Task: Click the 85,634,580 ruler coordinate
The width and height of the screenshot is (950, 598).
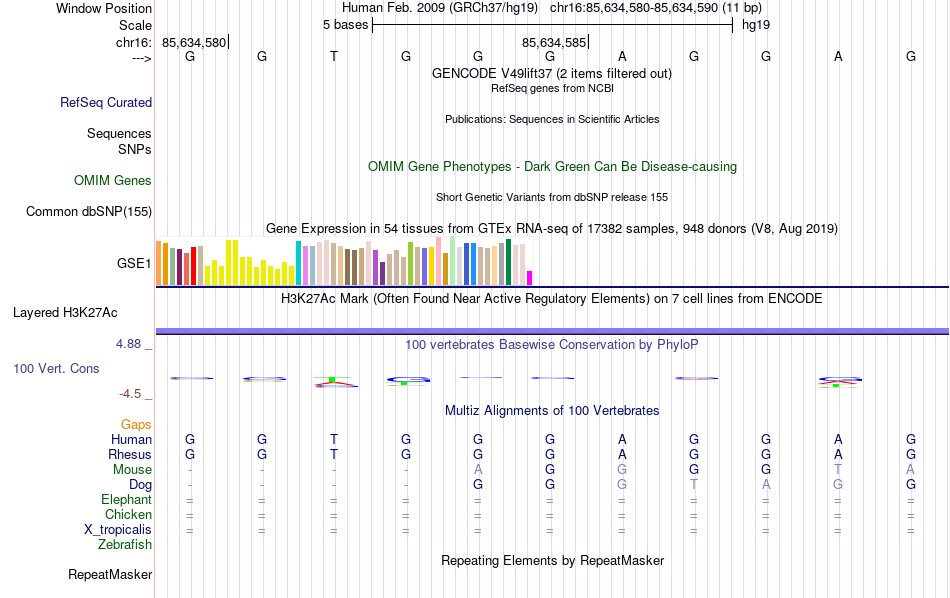Action: [194, 43]
